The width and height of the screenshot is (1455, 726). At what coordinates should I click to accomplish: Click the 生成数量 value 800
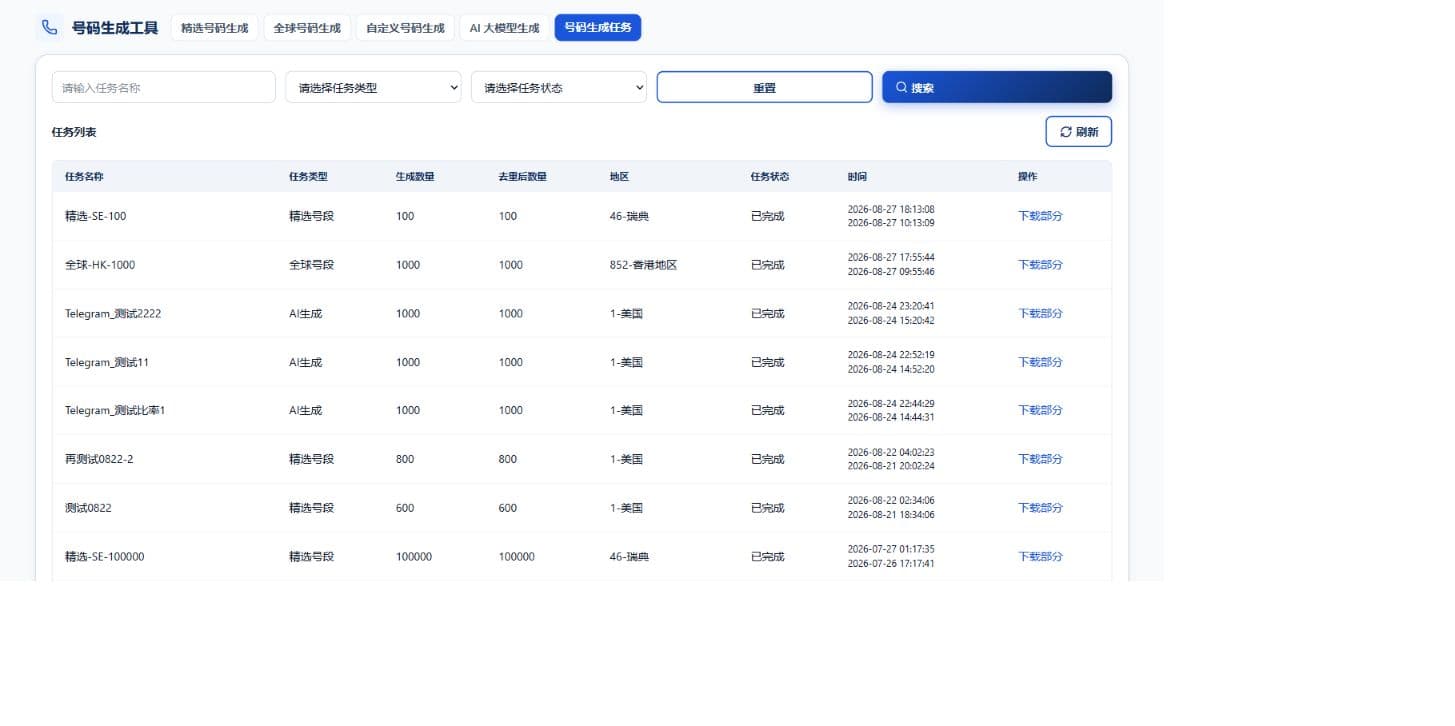pyautogui.click(x=405, y=459)
